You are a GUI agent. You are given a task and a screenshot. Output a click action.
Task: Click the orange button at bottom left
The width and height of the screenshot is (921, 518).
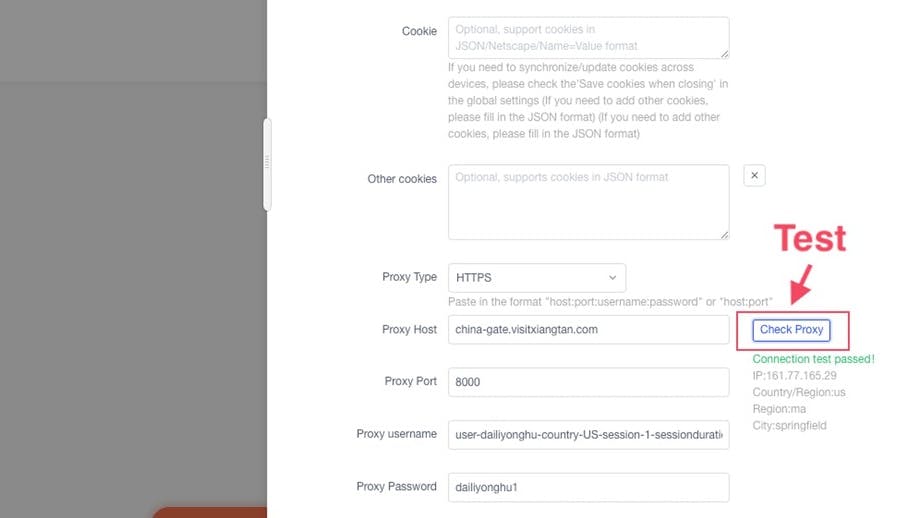pos(210,512)
